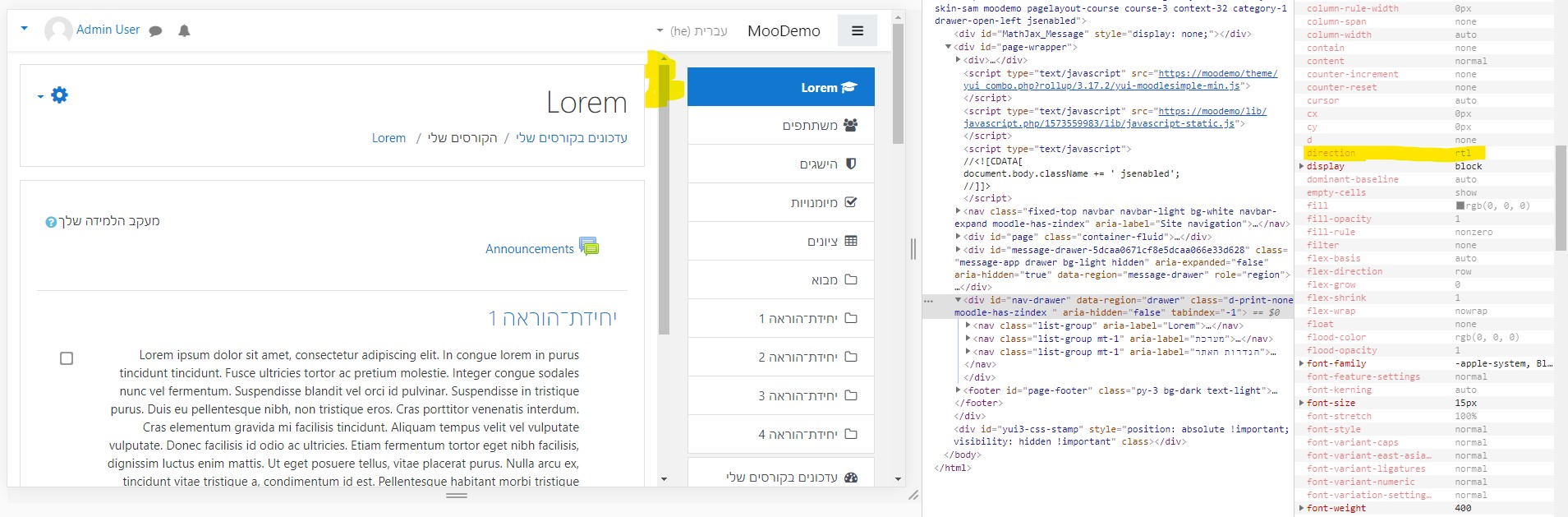Open ציונים in the nav drawer
Viewport: 1568px width, 517px height.
coord(781,242)
